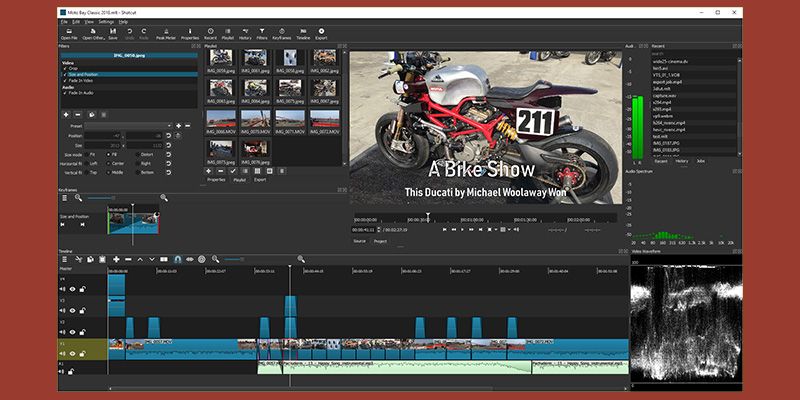Open the Settings menu

coord(105,21)
